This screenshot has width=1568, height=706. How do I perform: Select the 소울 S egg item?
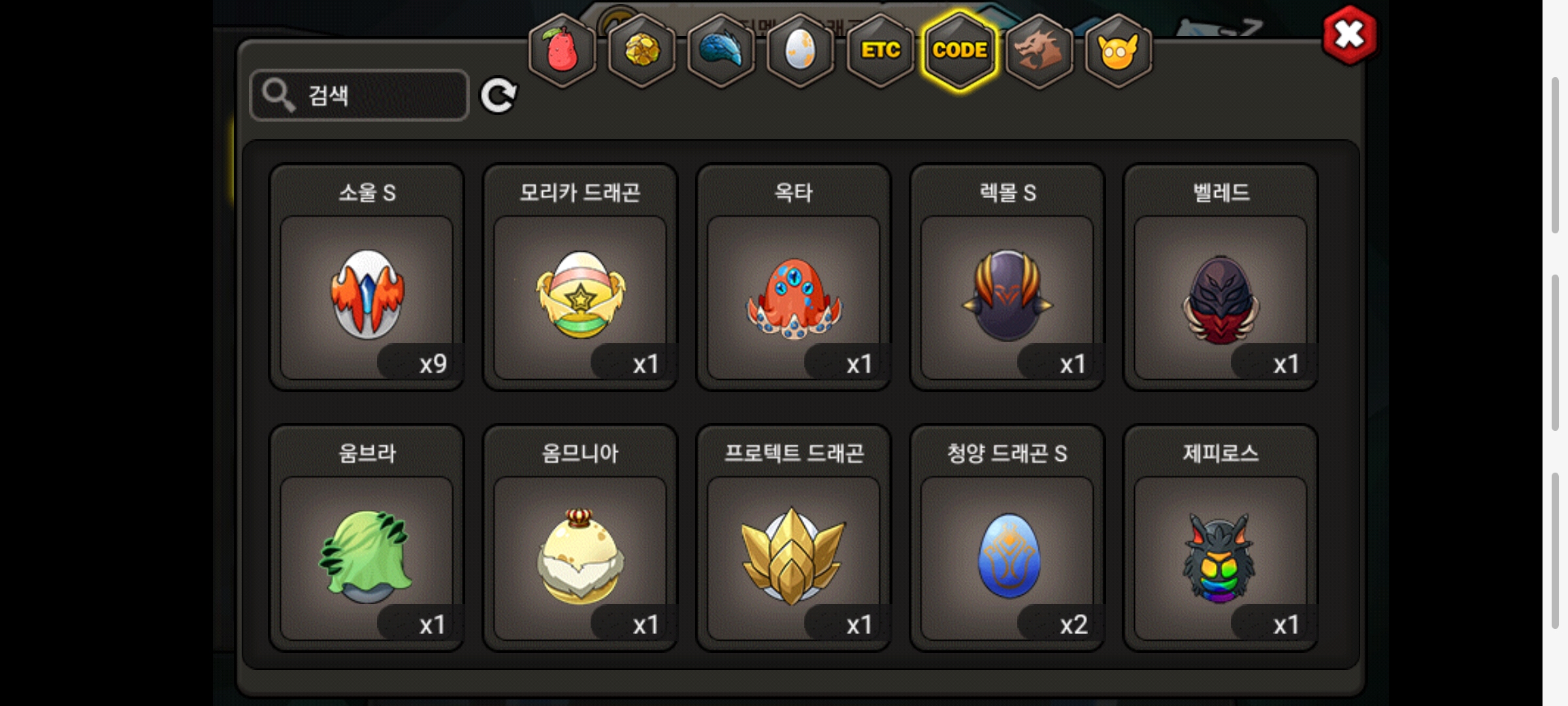pos(367,277)
